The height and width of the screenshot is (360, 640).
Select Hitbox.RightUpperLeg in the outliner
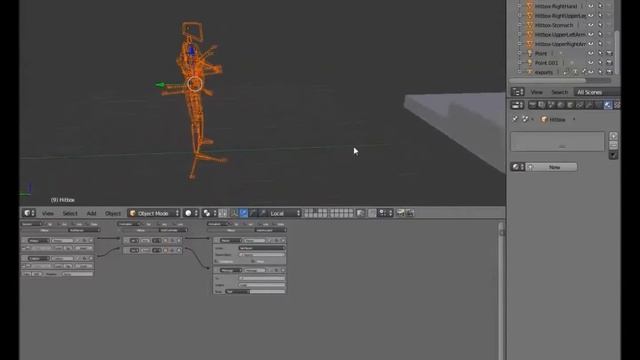560,16
